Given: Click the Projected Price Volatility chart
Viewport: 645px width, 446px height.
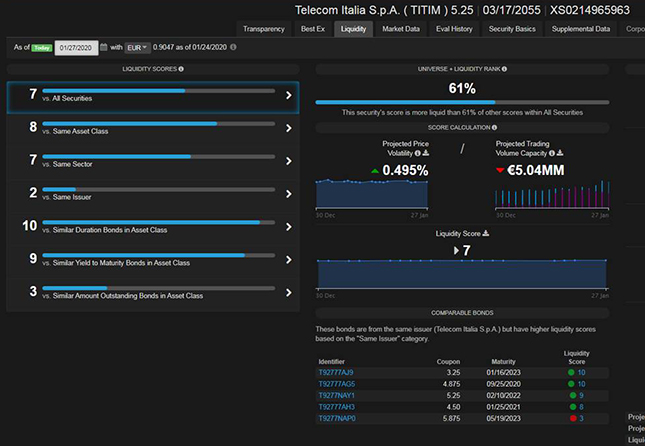Looking at the screenshot, I should point(372,194).
